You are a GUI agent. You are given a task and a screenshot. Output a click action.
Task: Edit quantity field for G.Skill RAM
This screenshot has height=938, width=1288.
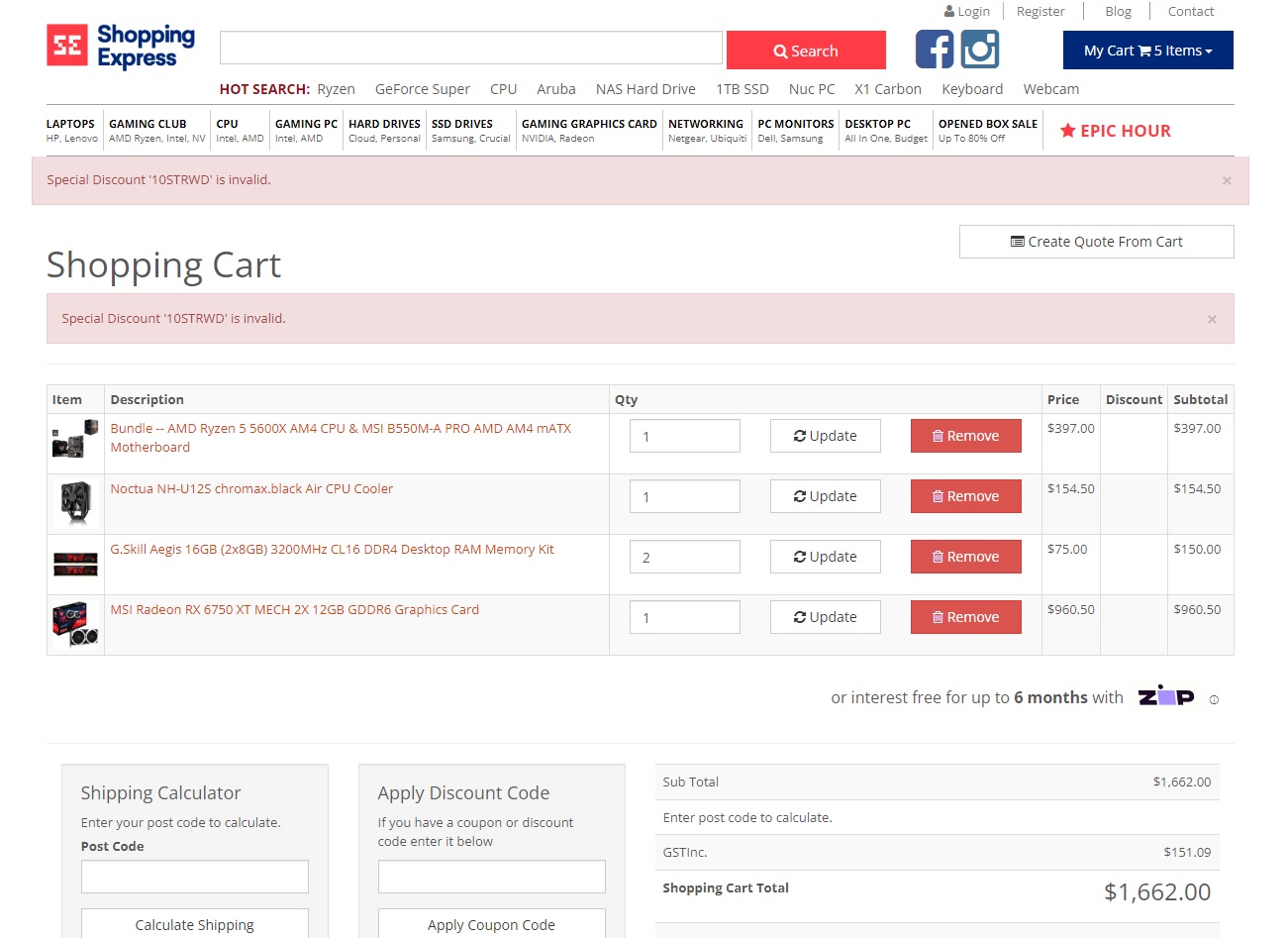[685, 557]
